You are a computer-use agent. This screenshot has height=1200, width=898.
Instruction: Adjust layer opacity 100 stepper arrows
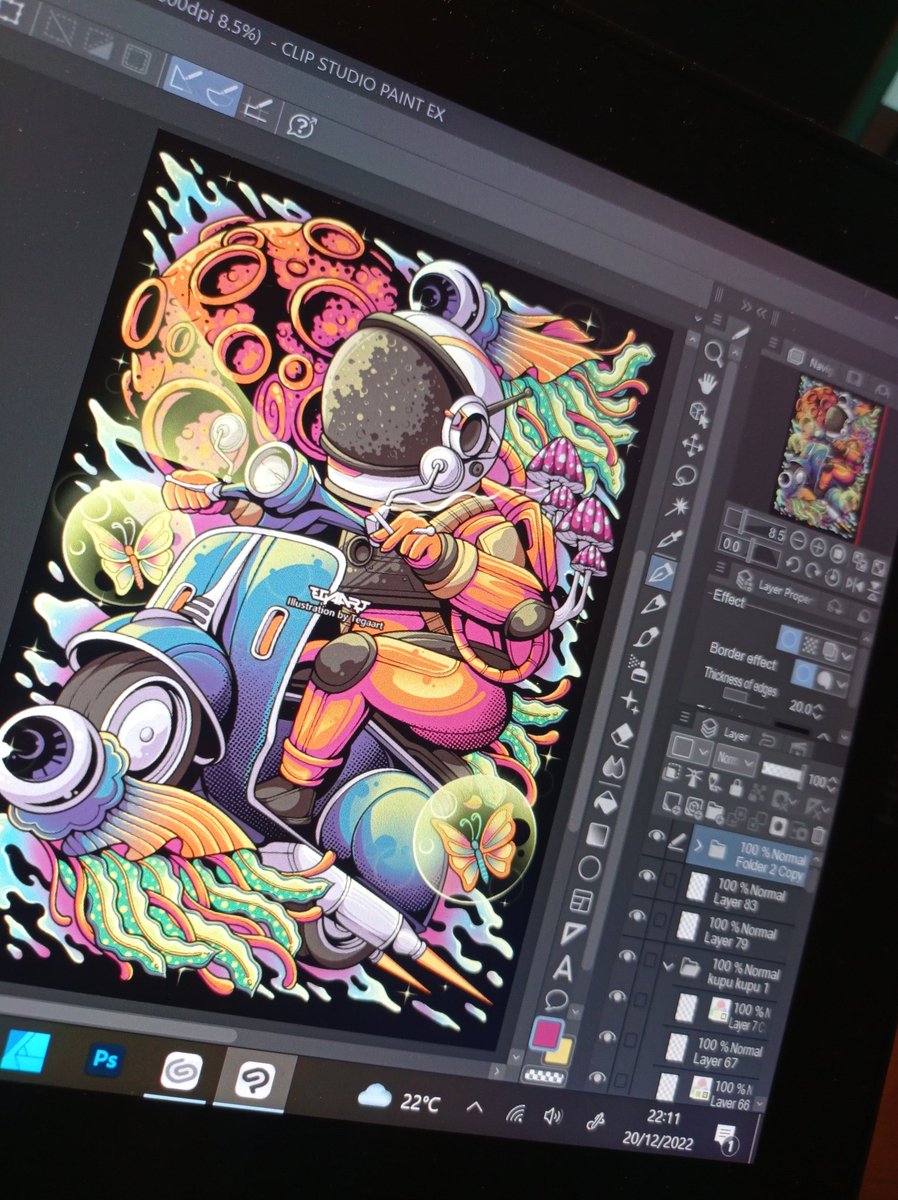(x=833, y=784)
